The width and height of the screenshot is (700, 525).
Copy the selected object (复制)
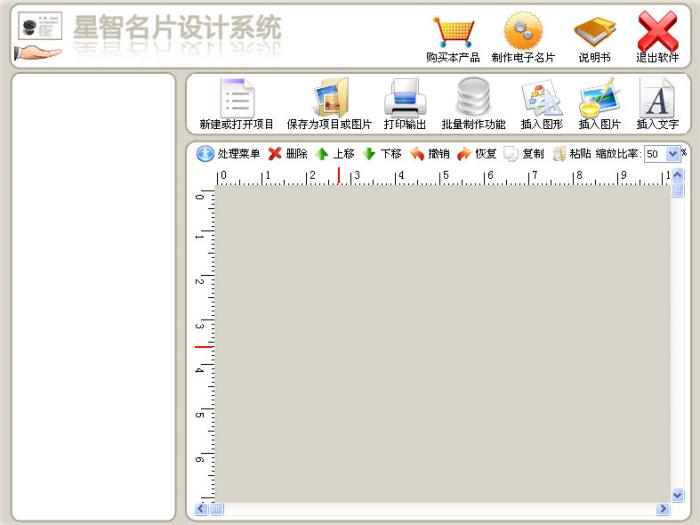click(524, 154)
